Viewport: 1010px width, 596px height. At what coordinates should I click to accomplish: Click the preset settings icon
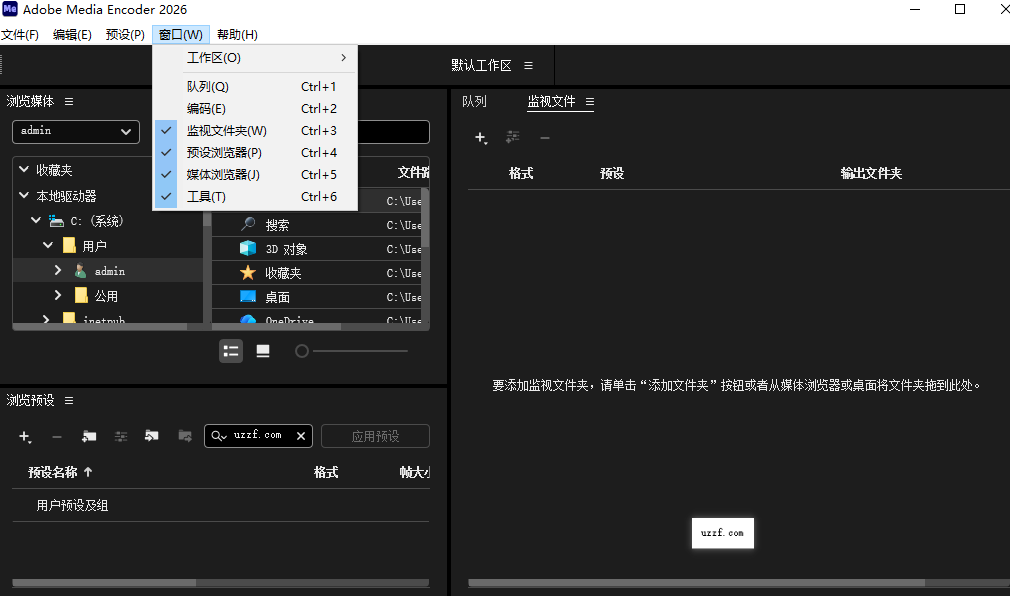(120, 436)
